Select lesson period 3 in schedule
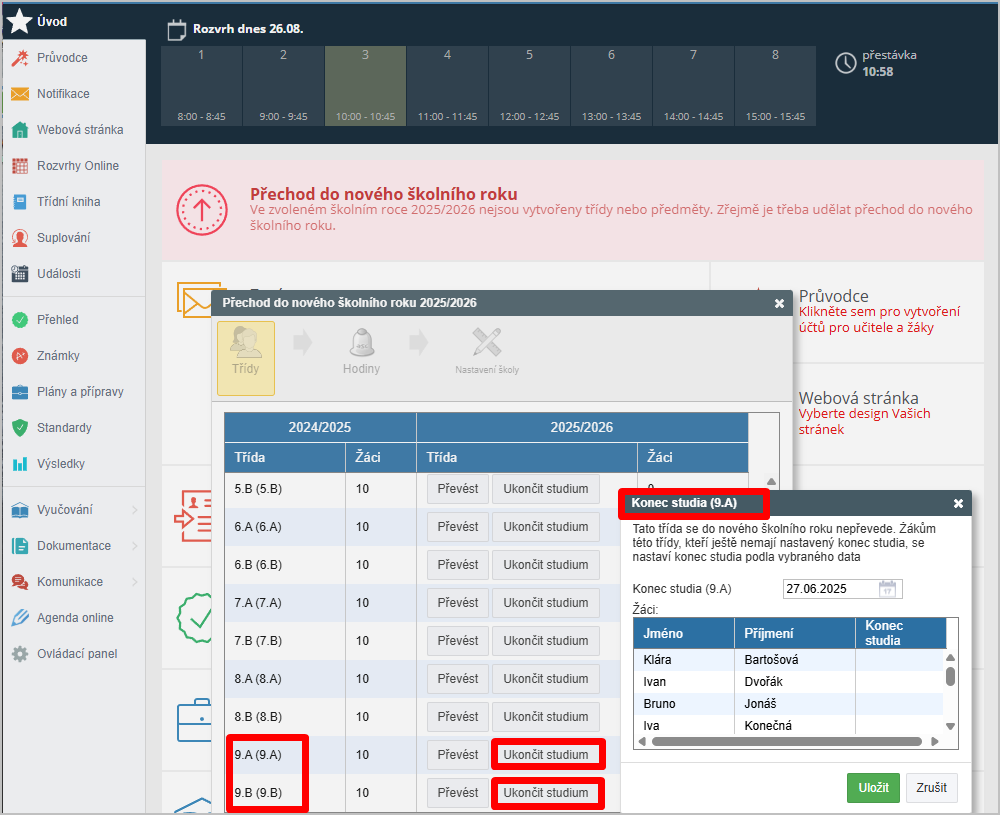 tap(365, 85)
